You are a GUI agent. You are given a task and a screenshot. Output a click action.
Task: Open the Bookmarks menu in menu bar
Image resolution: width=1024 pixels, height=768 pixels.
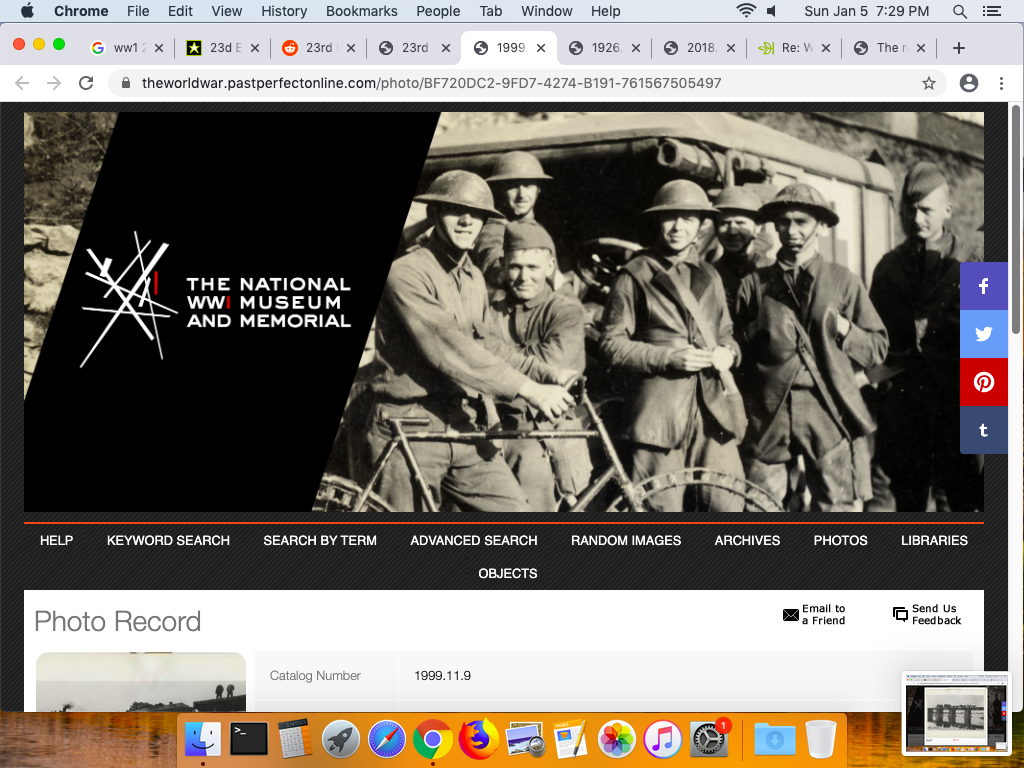tap(361, 11)
